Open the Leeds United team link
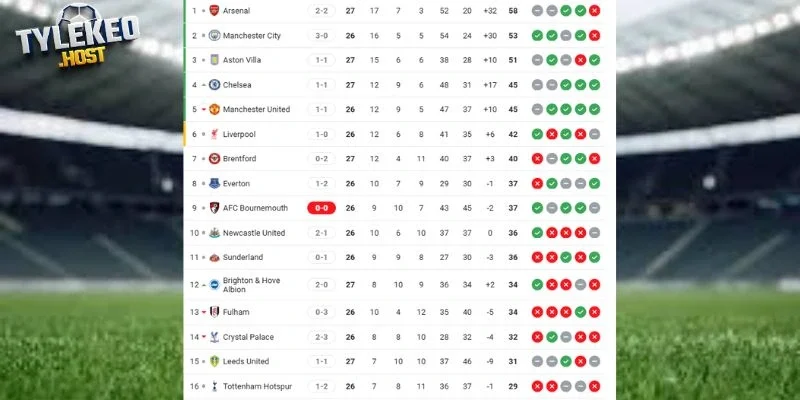 (245, 361)
